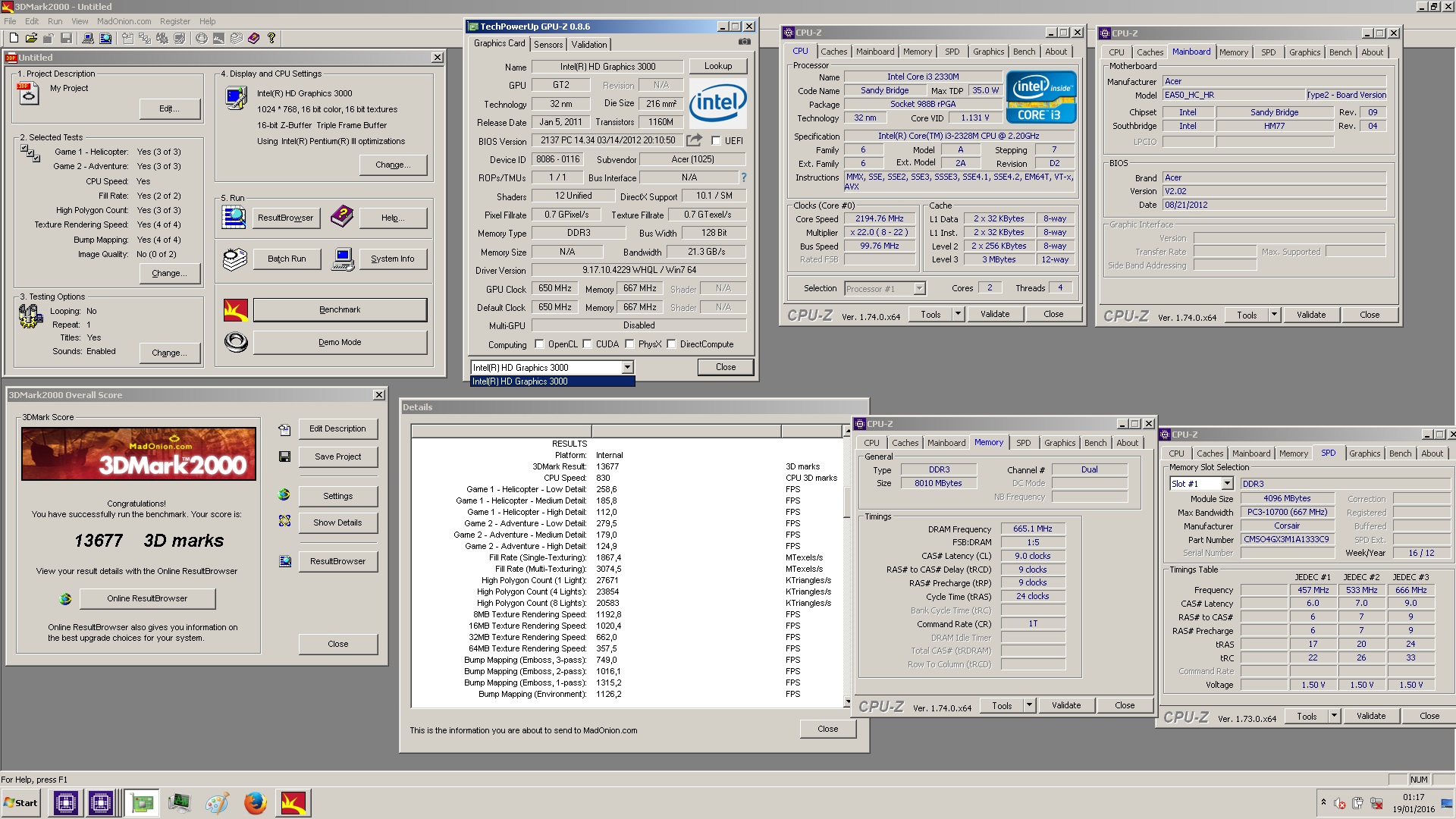Click the New project icon in 3DMark toolbar
The width and height of the screenshot is (1456, 819).
click(x=13, y=38)
